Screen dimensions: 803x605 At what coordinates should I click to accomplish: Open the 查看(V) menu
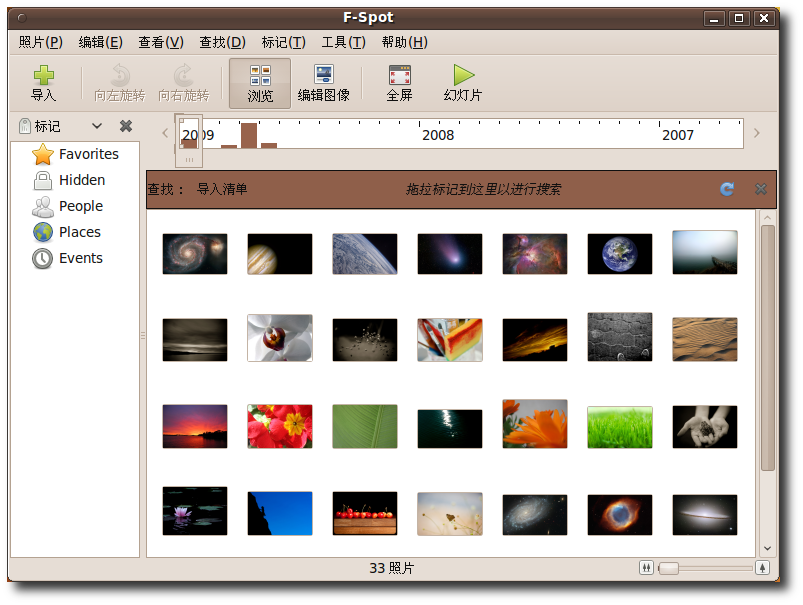pos(161,42)
